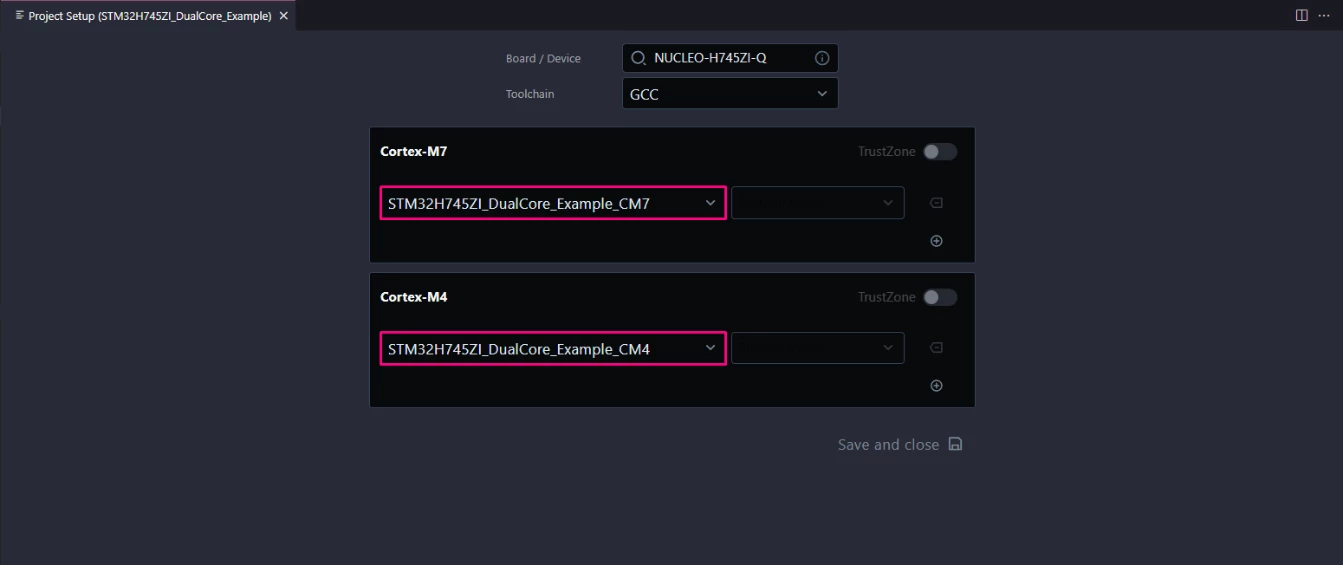The height and width of the screenshot is (565, 1343).
Task: Remove the Cortex-M4 project row
Action: coord(936,348)
